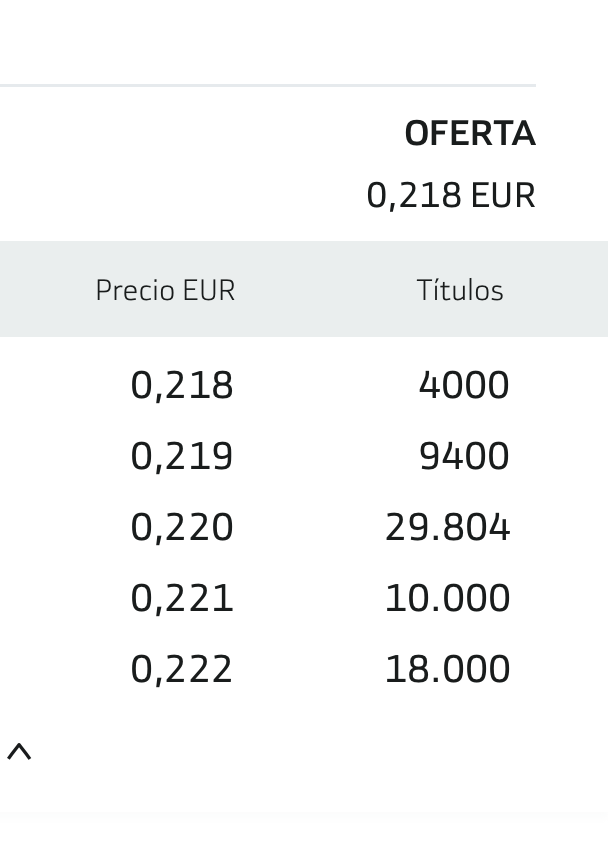Image resolution: width=608 pixels, height=862 pixels.
Task: Click the EUR currency label under OFERTA
Action: coord(503,195)
